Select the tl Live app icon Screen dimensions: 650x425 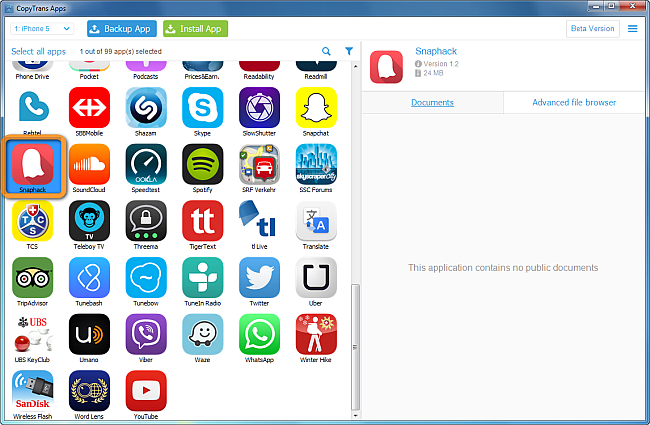pos(259,221)
